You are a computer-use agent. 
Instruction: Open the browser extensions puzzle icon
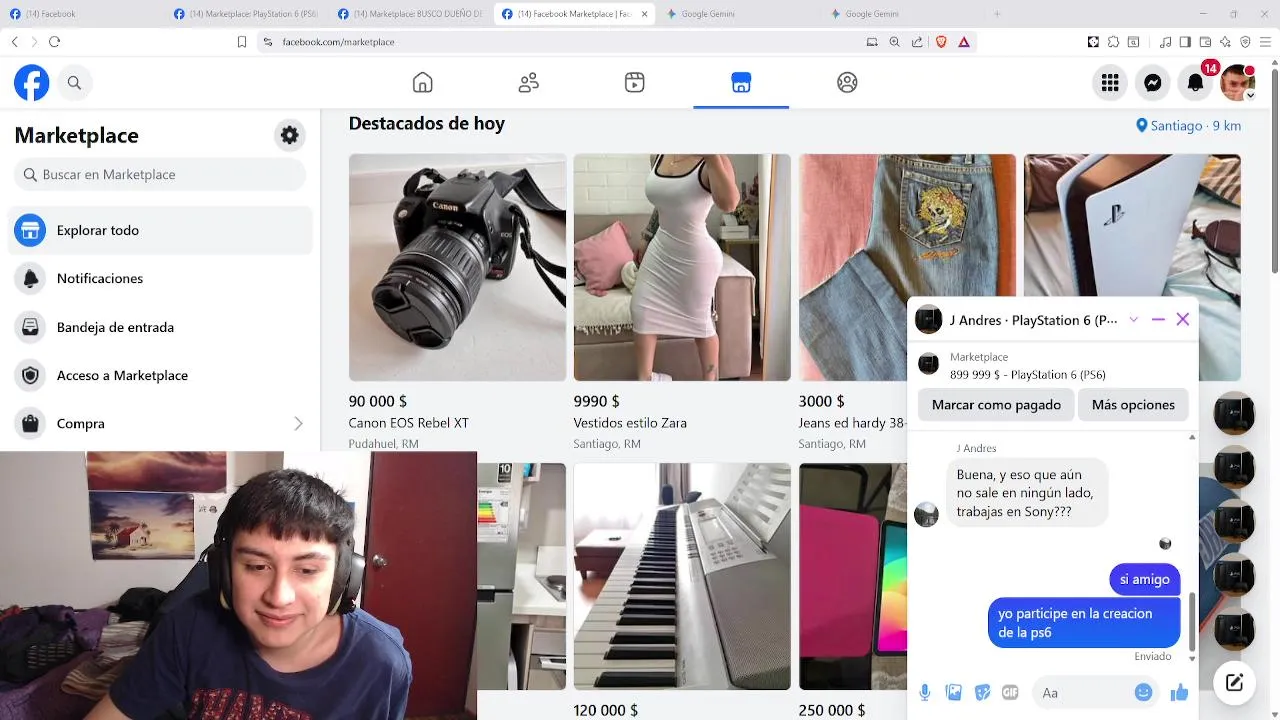click(x=1113, y=42)
